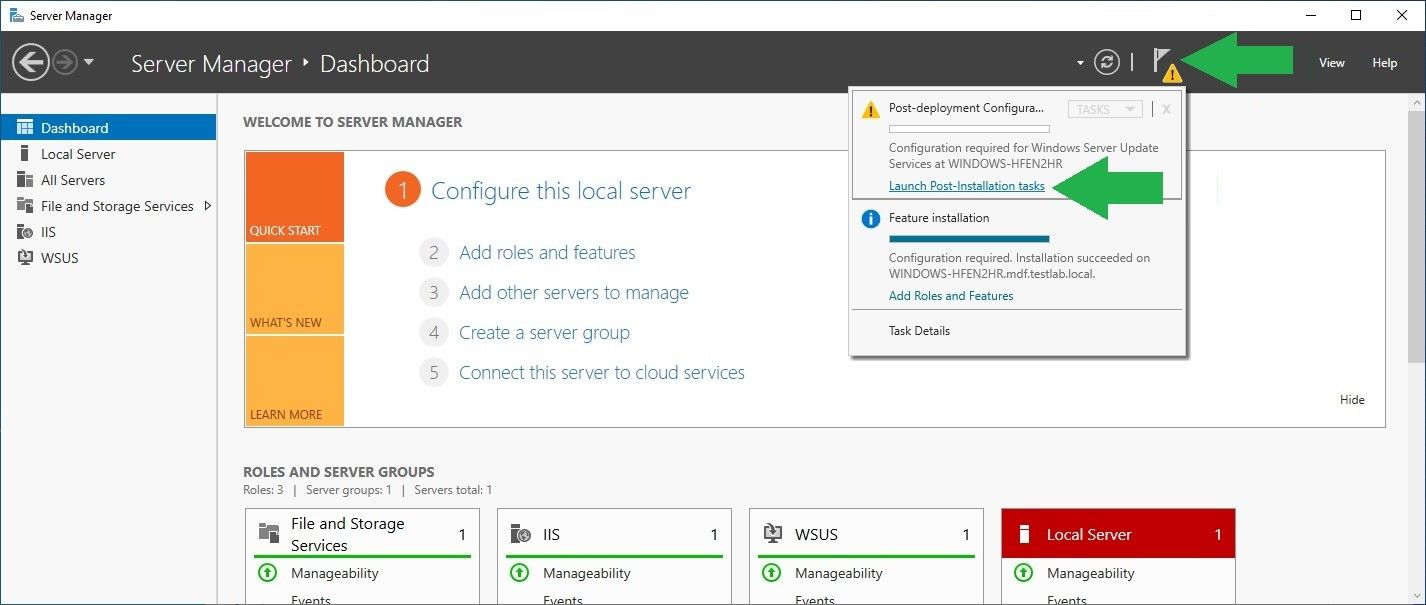Open the navigation history dropdown arrow
The height and width of the screenshot is (605, 1426).
point(89,62)
